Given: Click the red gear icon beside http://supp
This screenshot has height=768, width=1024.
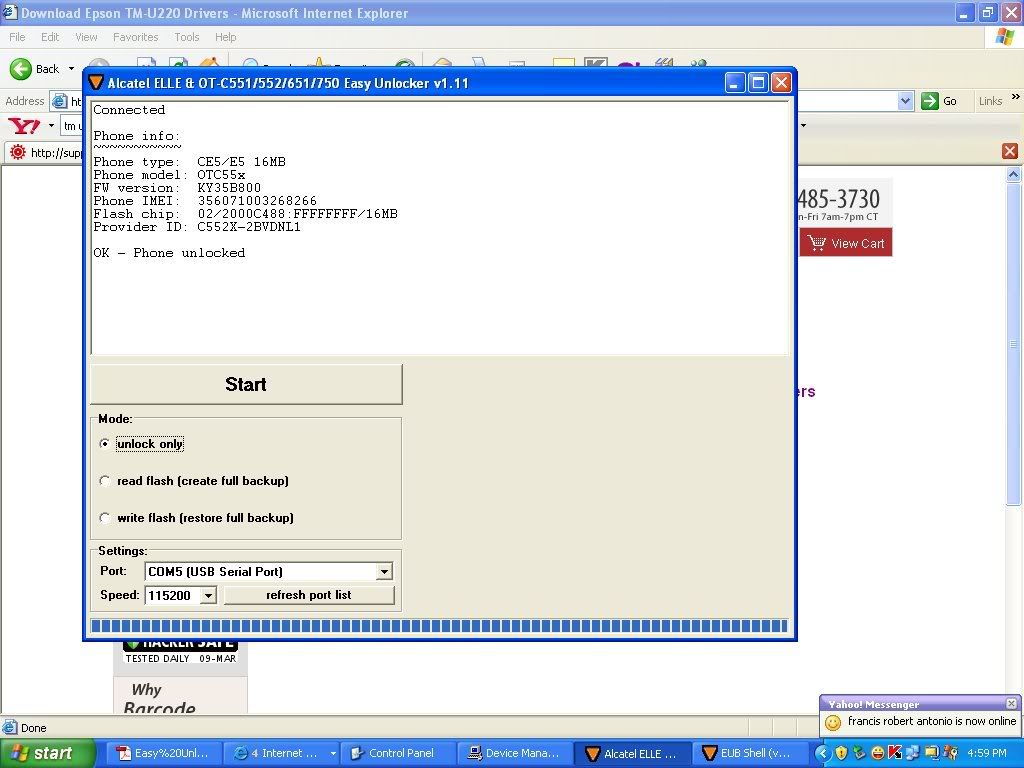Looking at the screenshot, I should tap(18, 152).
